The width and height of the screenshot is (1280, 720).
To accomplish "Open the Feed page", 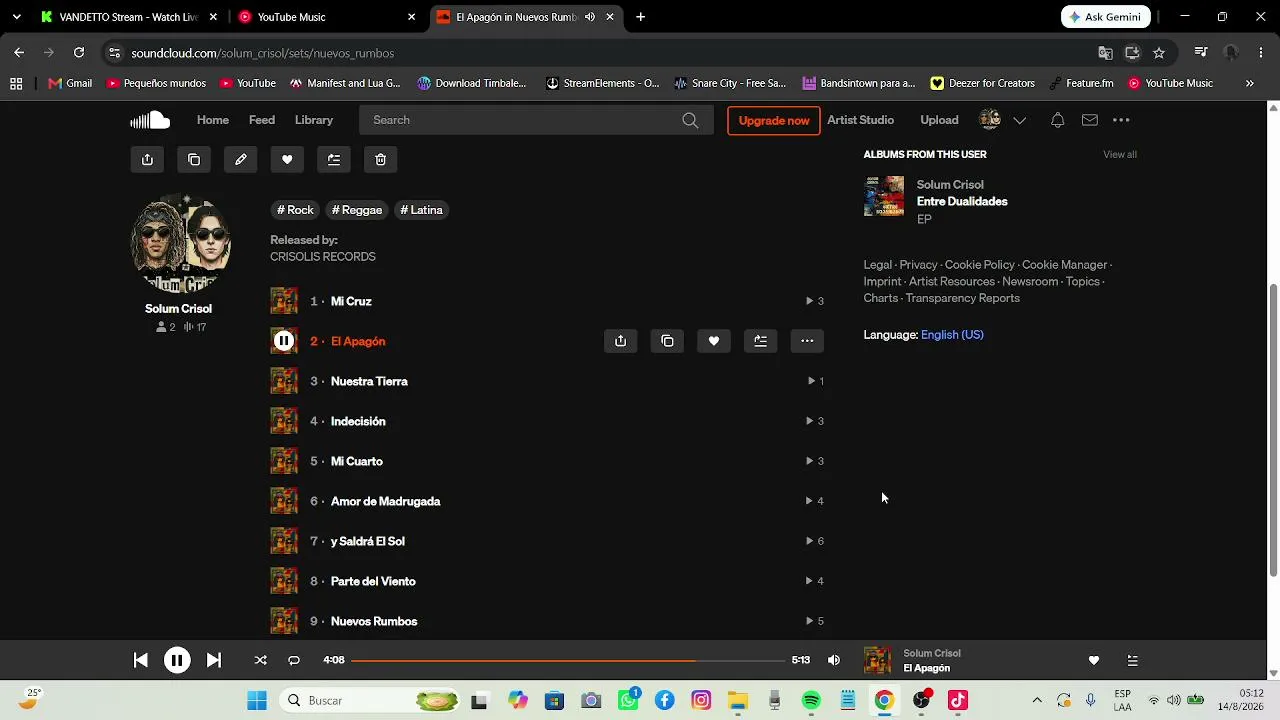I will point(262,120).
